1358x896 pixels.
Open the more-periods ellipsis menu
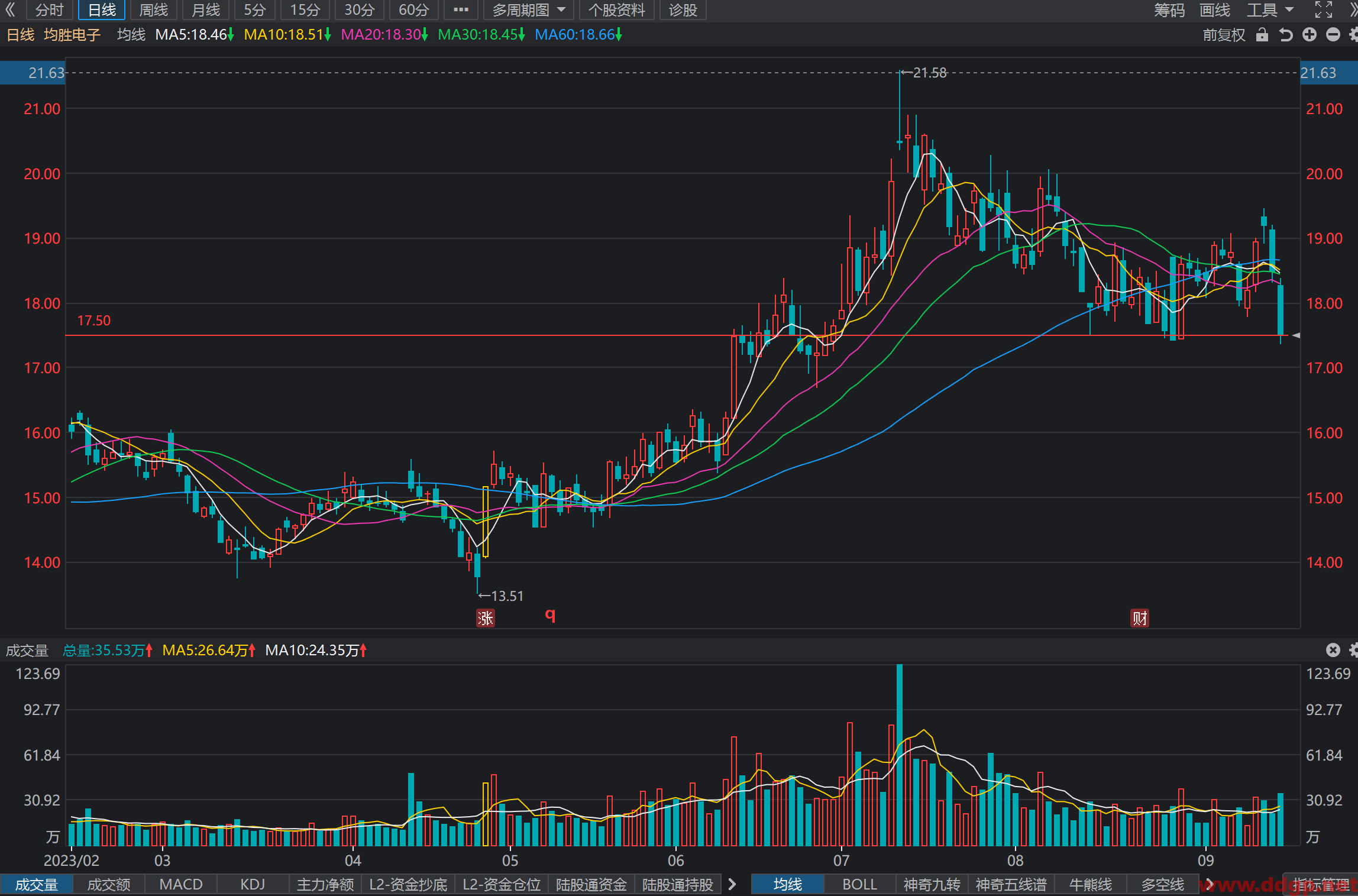(461, 10)
